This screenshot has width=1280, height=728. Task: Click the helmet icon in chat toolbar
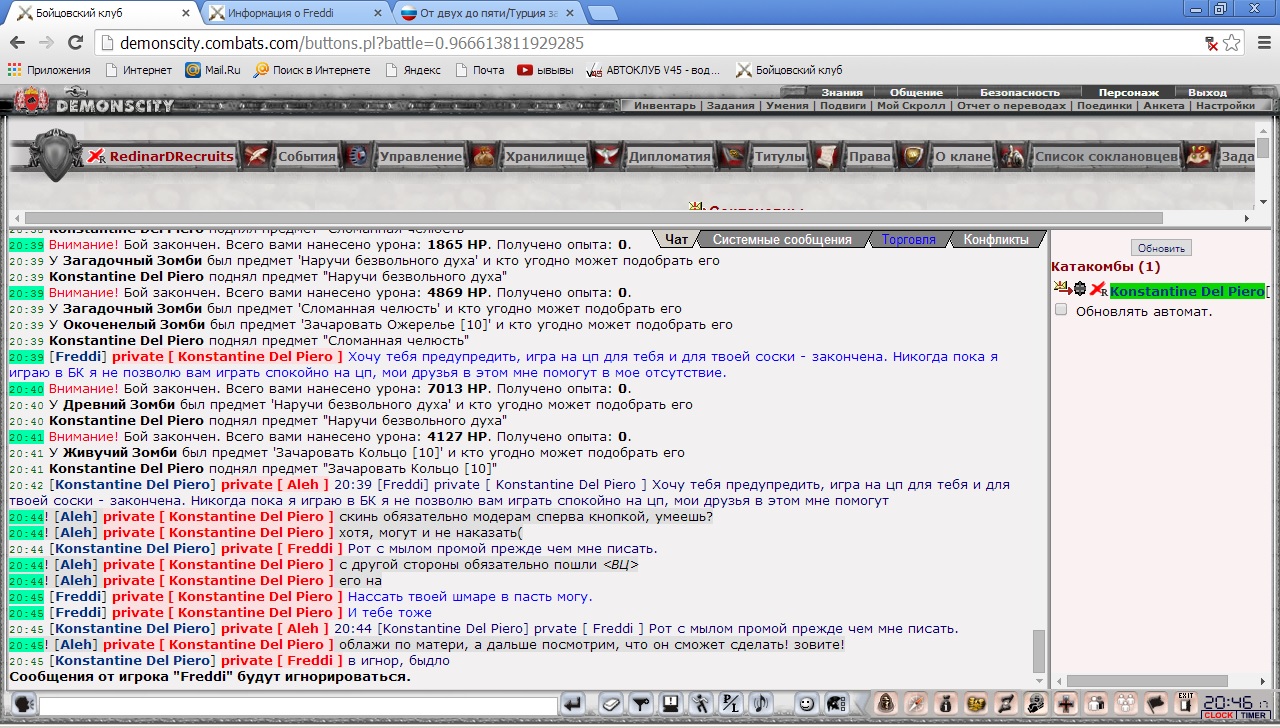[x=836, y=703]
